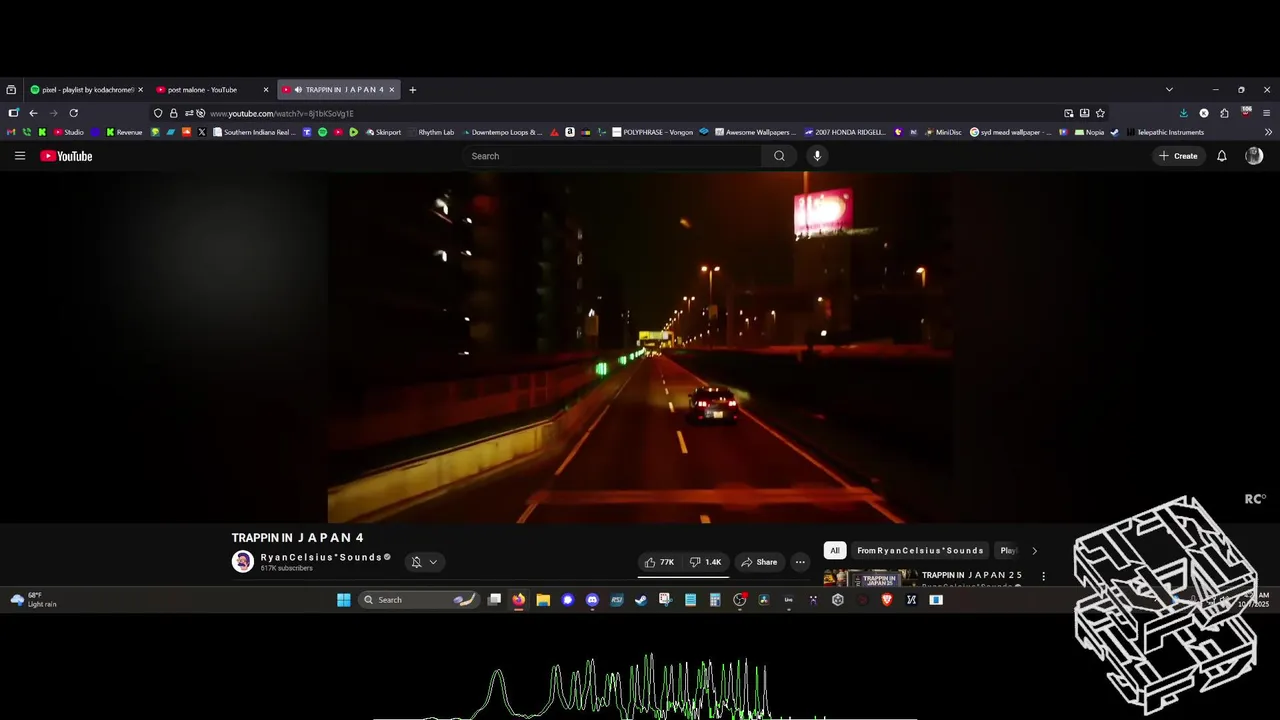Switch to pixel playlist Spotify tab
Viewport: 1280px width, 720px height.
click(x=87, y=90)
